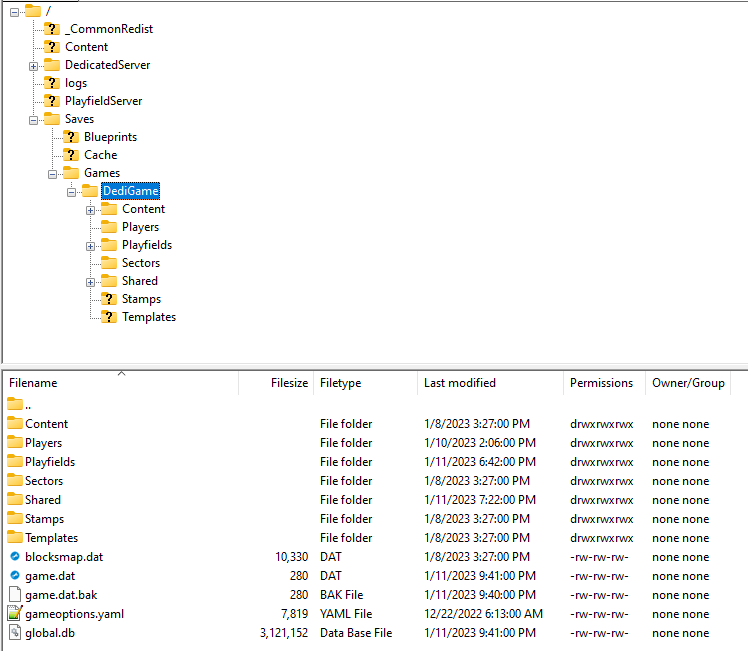Image resolution: width=748 pixels, height=651 pixels.
Task: Select the highlighted DediGame tree item
Action: tap(130, 191)
